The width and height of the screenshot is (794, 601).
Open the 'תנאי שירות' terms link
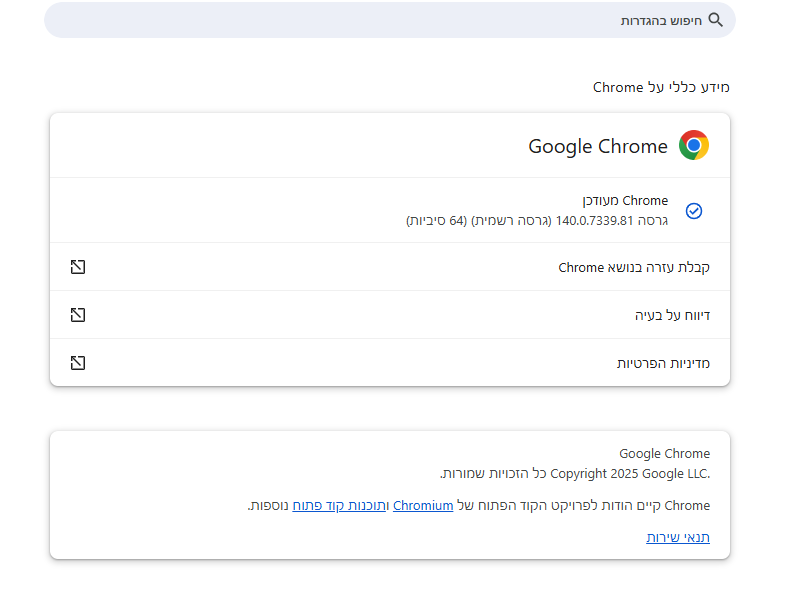(678, 537)
